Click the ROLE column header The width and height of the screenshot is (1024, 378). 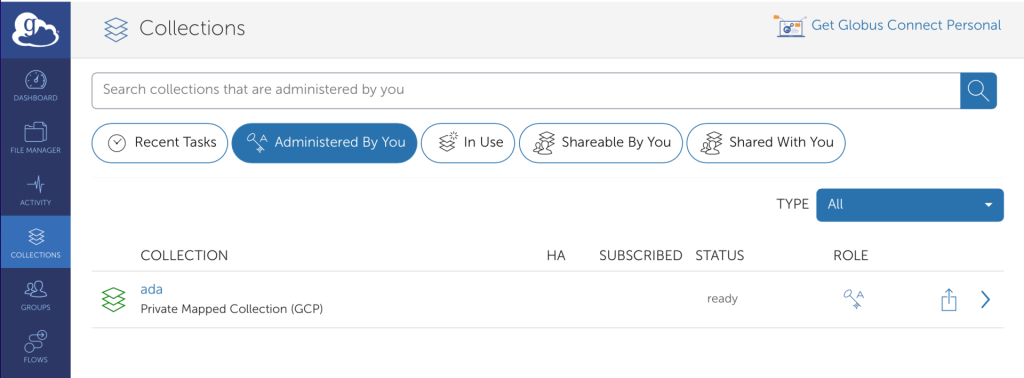point(851,255)
